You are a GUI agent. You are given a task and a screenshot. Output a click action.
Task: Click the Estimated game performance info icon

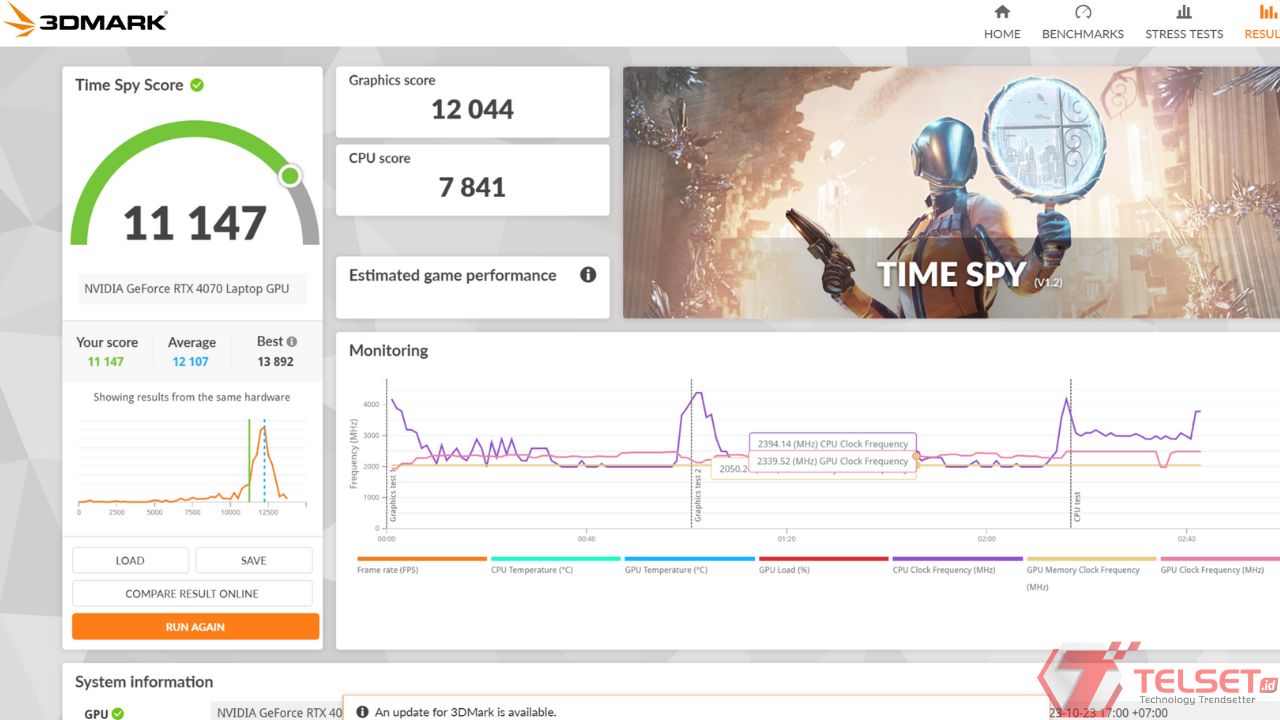point(588,275)
